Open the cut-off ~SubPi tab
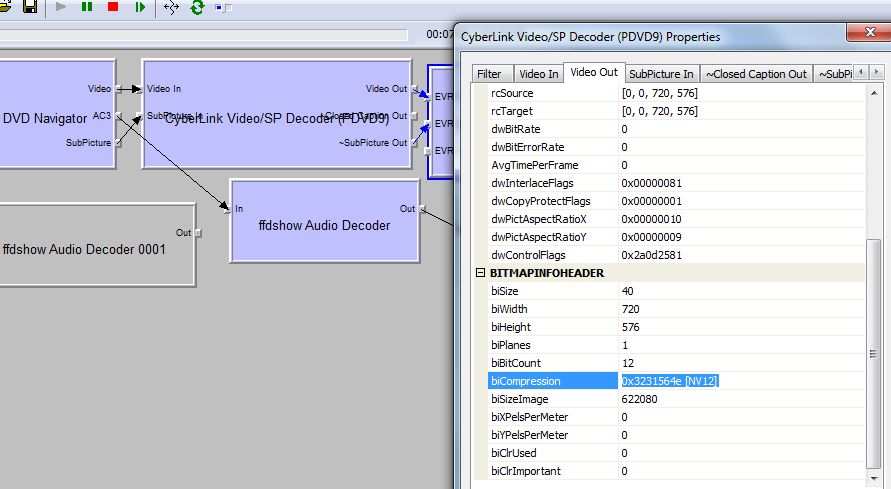 click(x=834, y=74)
